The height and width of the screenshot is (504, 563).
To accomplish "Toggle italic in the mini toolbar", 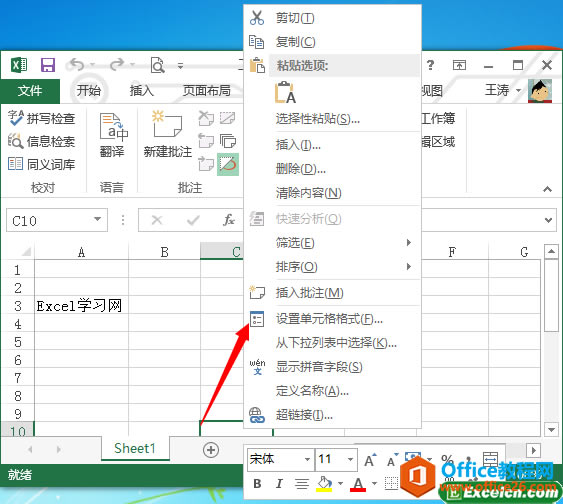I will point(279,484).
